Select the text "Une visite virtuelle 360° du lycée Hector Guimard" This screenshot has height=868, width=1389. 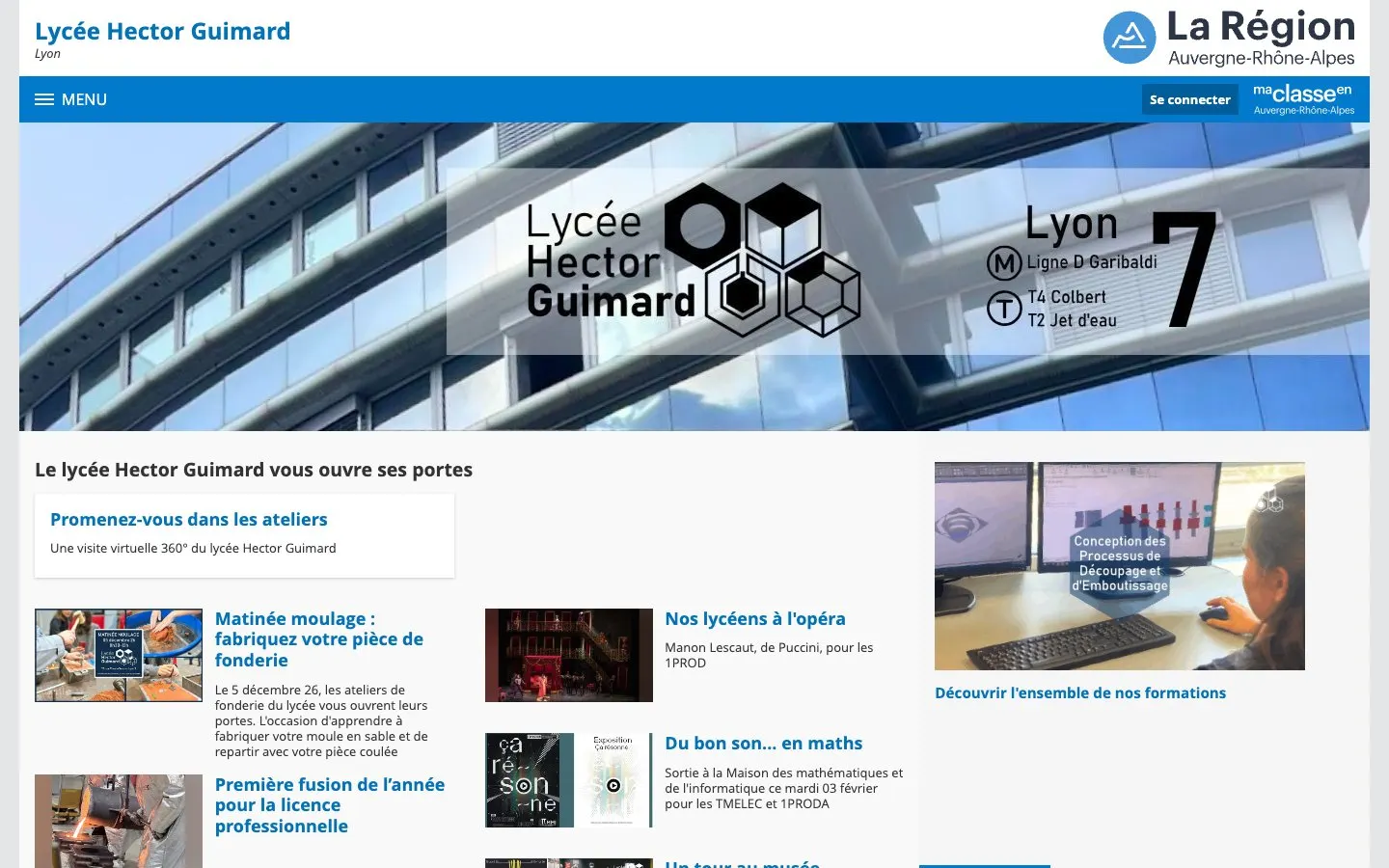(x=193, y=549)
